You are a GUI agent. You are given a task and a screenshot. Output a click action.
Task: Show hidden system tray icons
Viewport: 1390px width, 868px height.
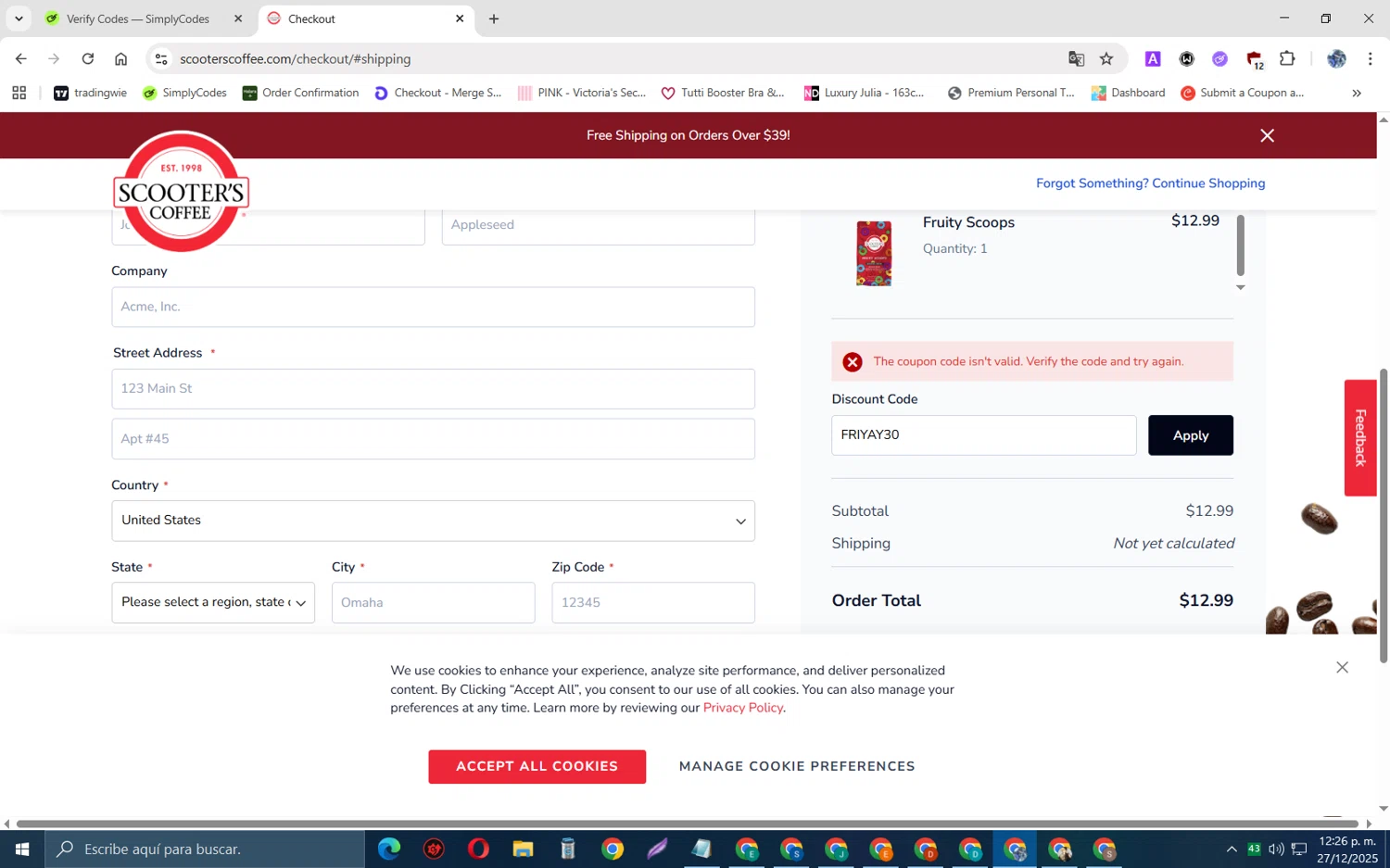[x=1232, y=849]
